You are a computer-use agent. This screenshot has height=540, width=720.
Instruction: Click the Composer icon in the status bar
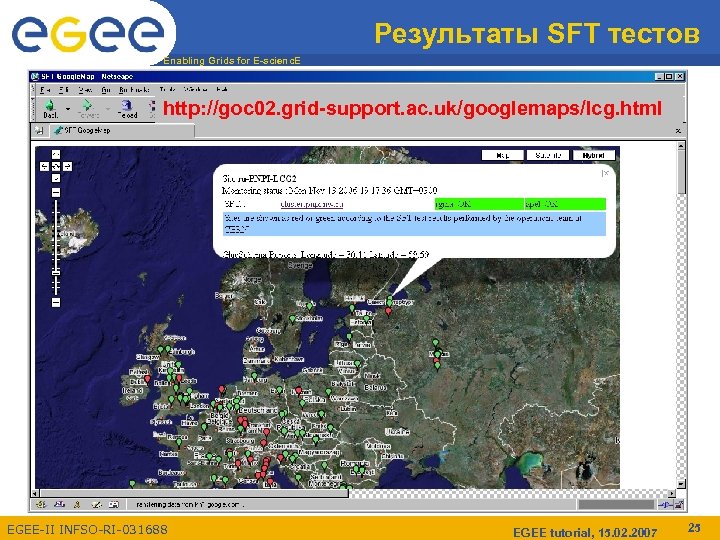(x=96, y=505)
